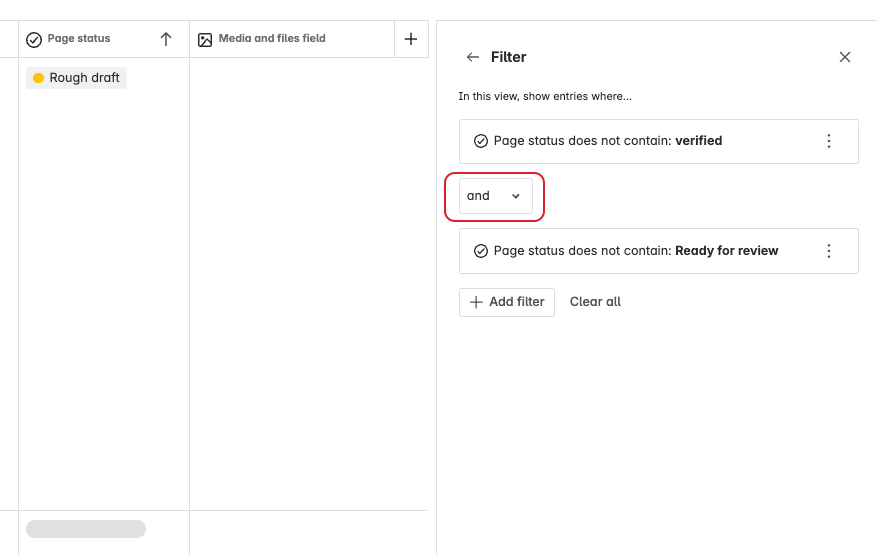Select the "does not contain: verified" filter text
Screen dimensions: 877x555
pos(608,141)
